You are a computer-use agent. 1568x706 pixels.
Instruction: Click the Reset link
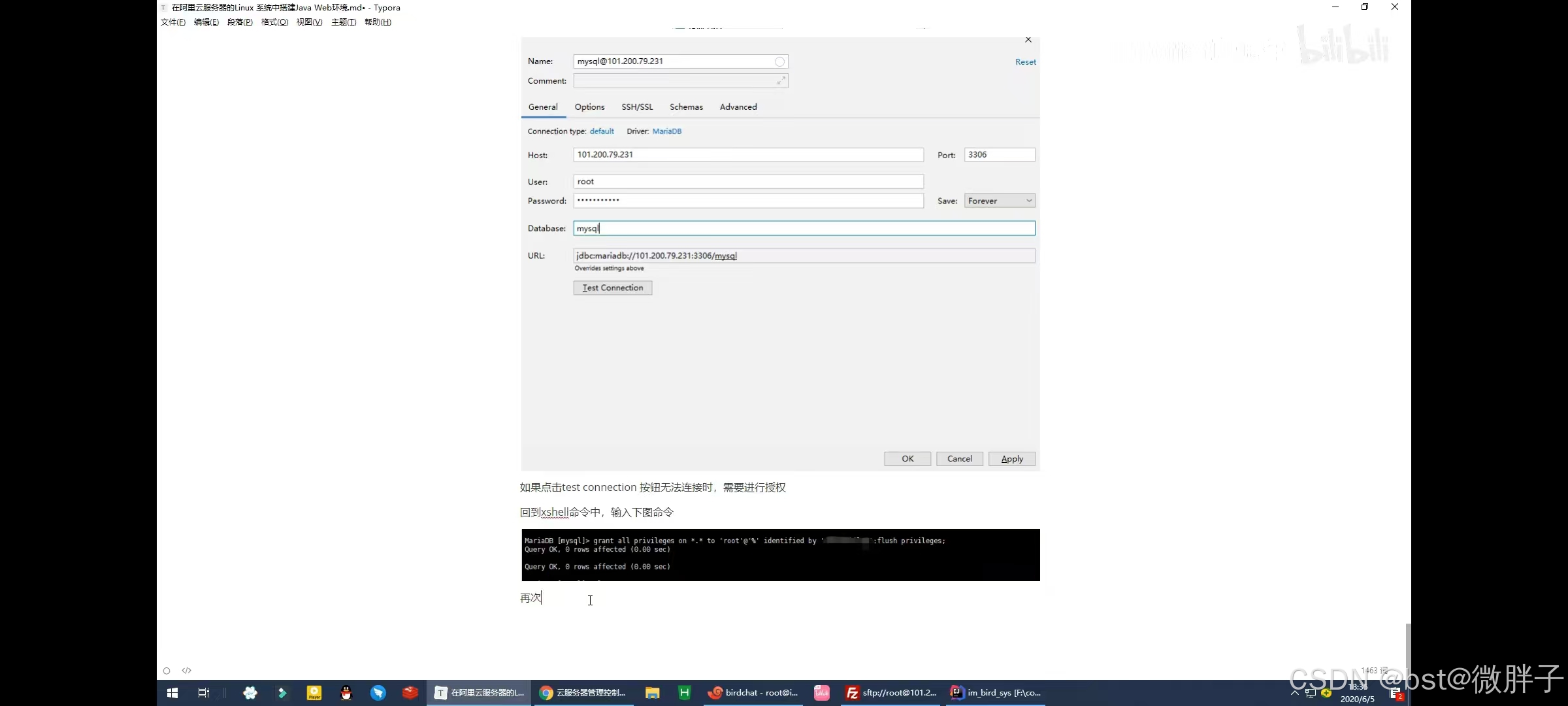point(1025,62)
